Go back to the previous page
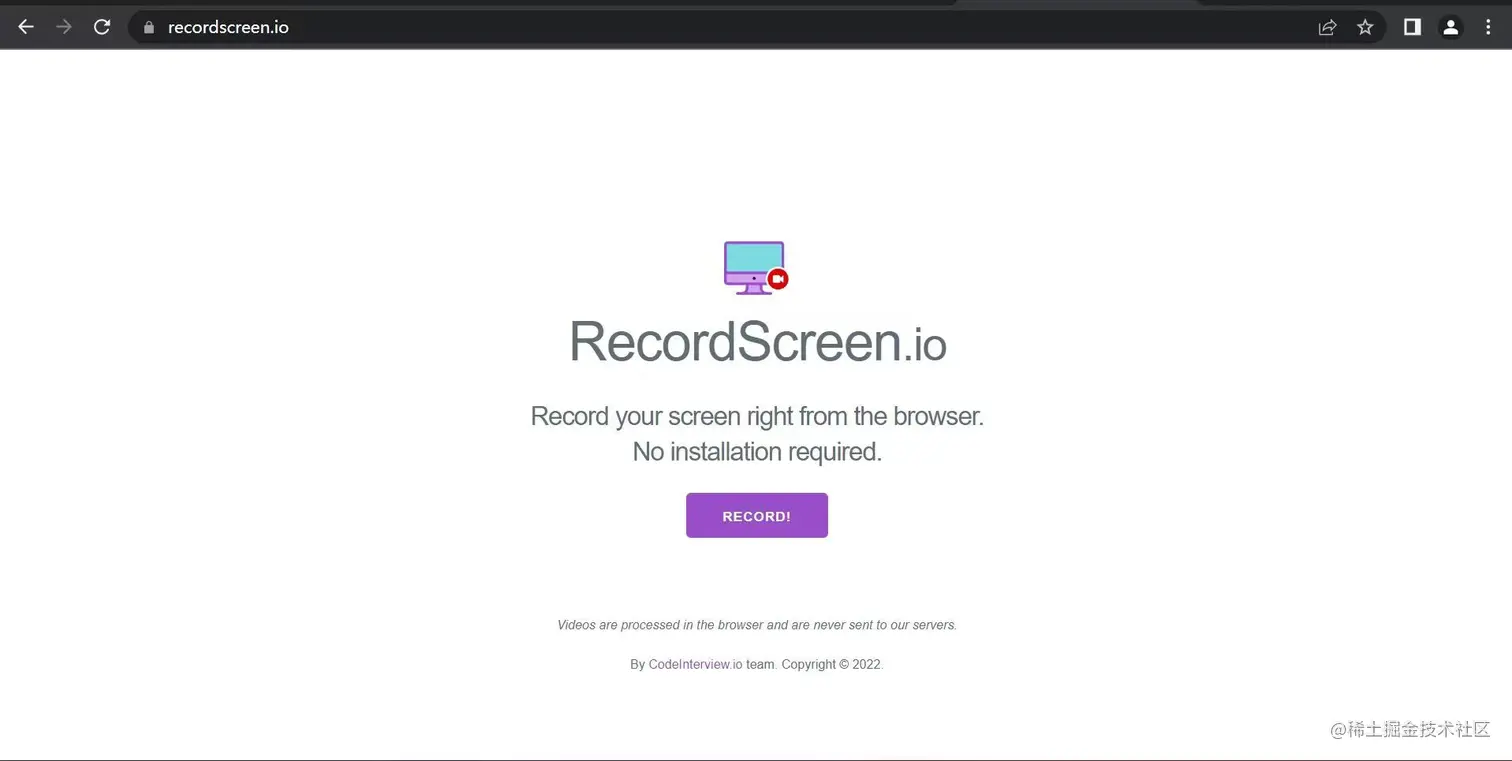Viewport: 1512px width, 761px height. point(26,27)
